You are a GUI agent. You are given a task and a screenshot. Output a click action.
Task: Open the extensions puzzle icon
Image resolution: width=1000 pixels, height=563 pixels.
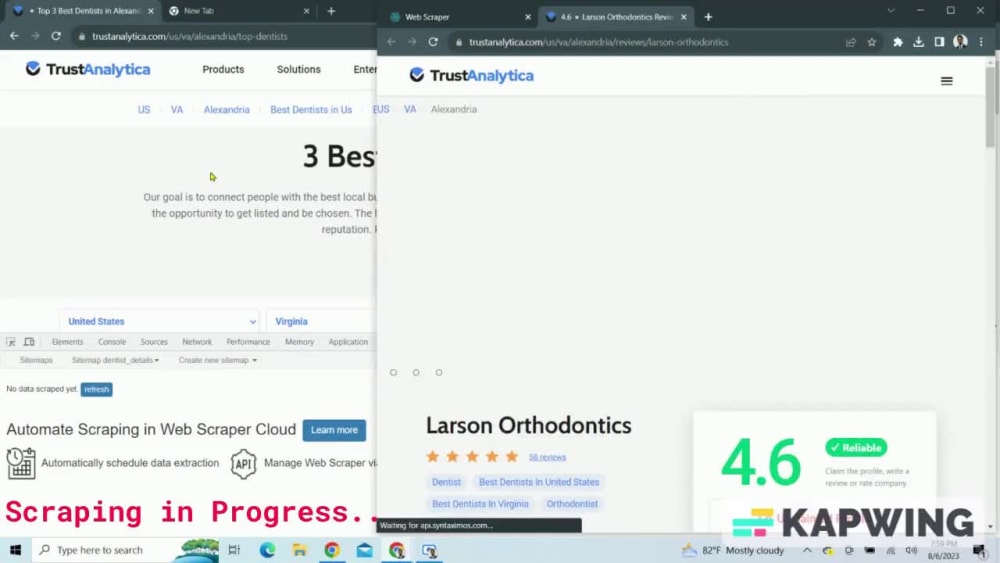pyautogui.click(x=897, y=42)
